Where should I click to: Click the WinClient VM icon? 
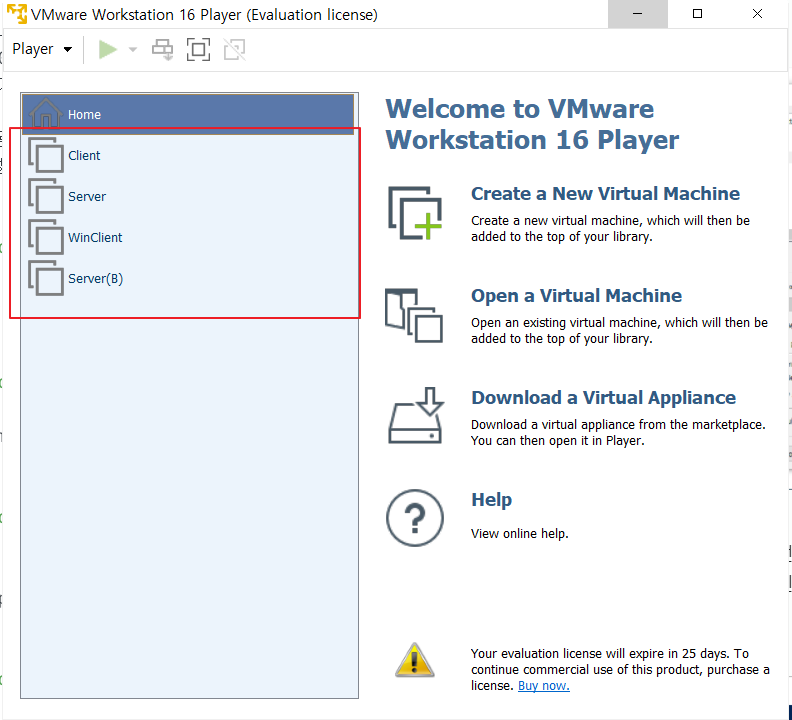(x=46, y=237)
